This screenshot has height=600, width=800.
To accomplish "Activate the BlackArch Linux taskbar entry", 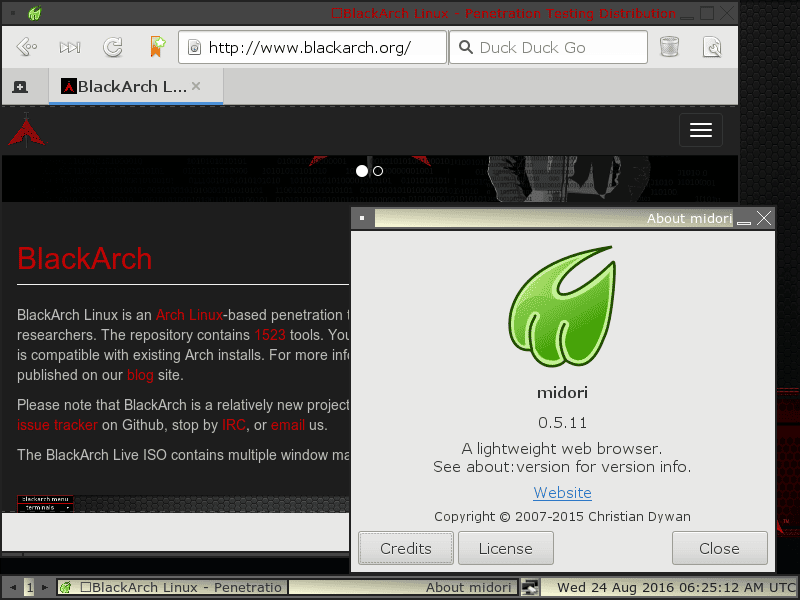I will tap(172, 587).
